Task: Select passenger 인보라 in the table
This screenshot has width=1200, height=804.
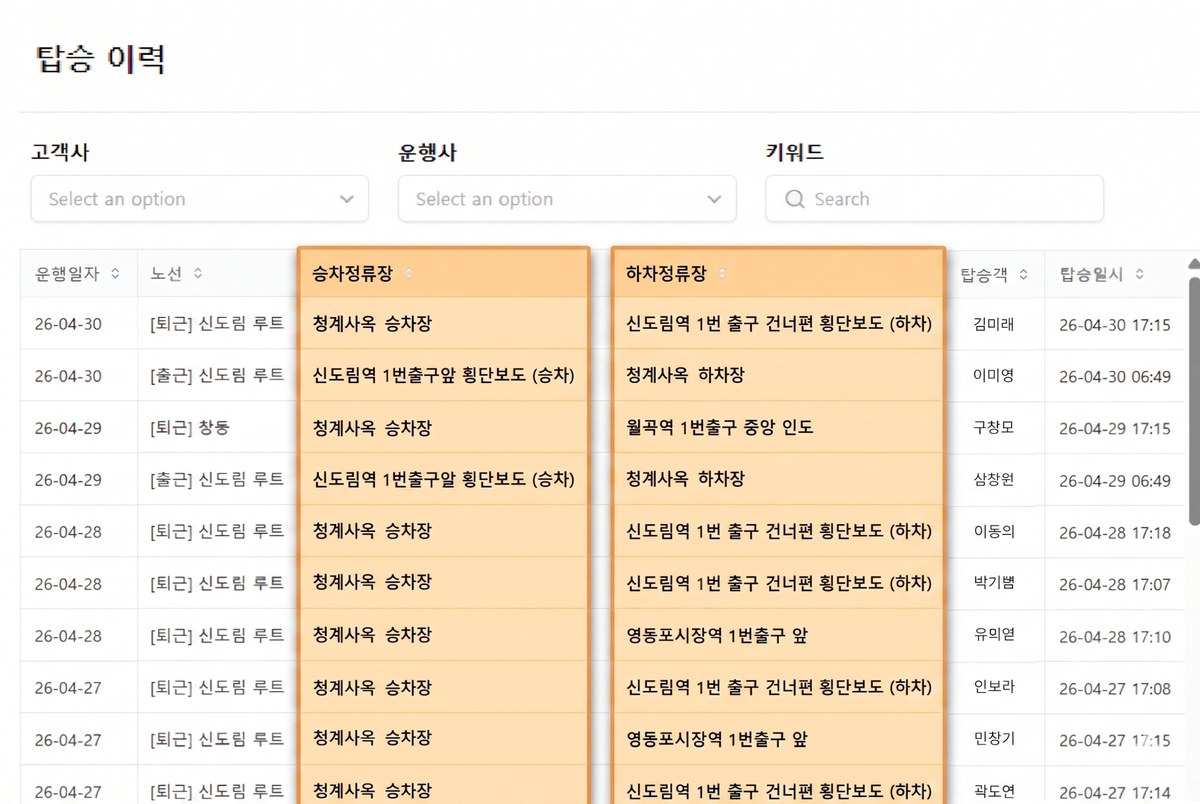Action: pos(993,688)
